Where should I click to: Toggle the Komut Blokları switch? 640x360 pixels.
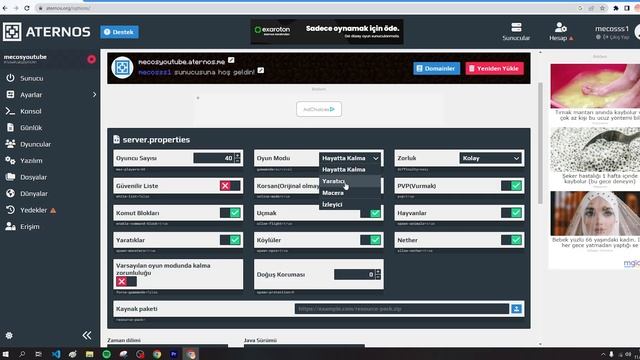point(230,213)
